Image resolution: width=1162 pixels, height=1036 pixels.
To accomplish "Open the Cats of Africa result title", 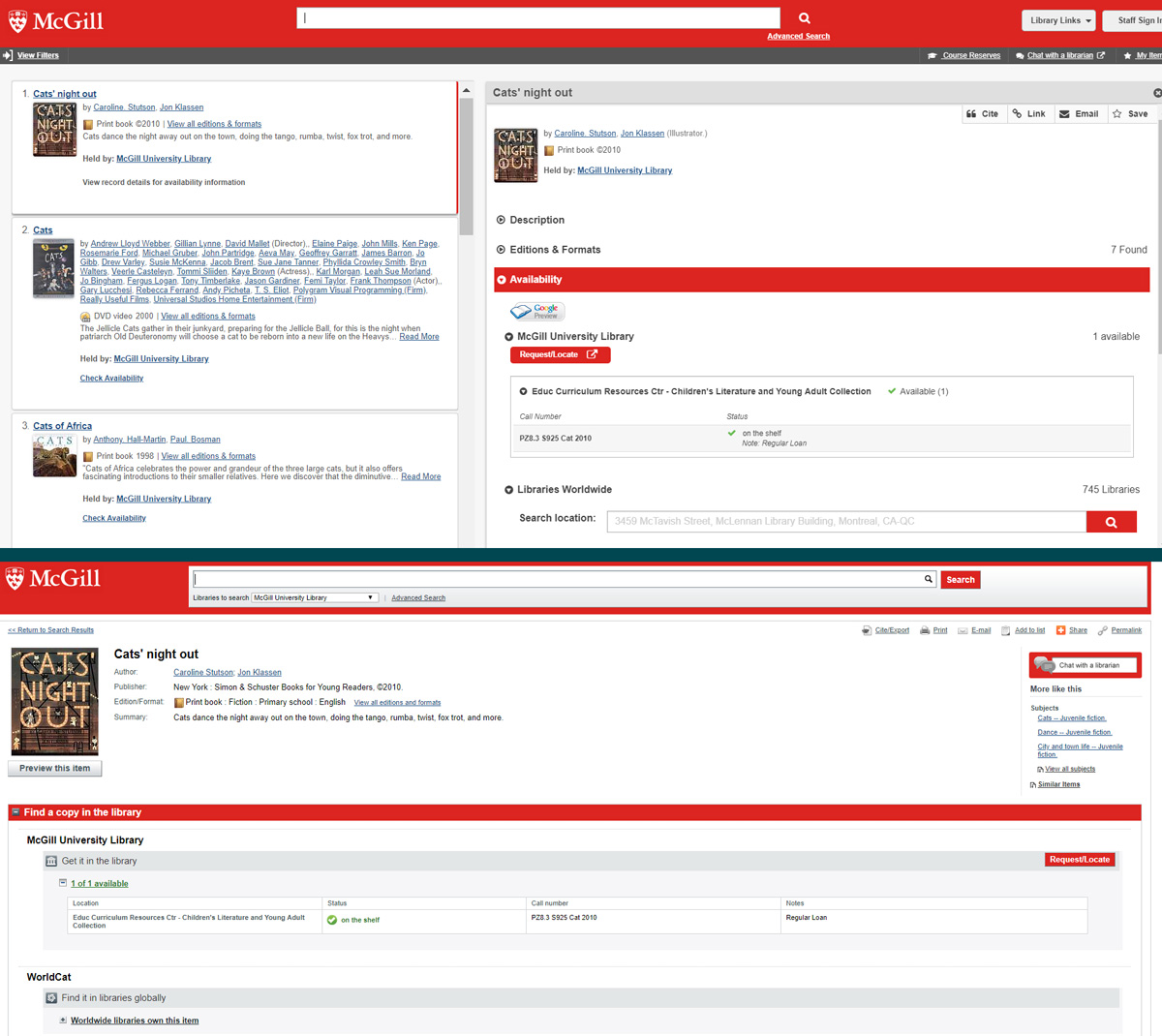I will tap(63, 426).
